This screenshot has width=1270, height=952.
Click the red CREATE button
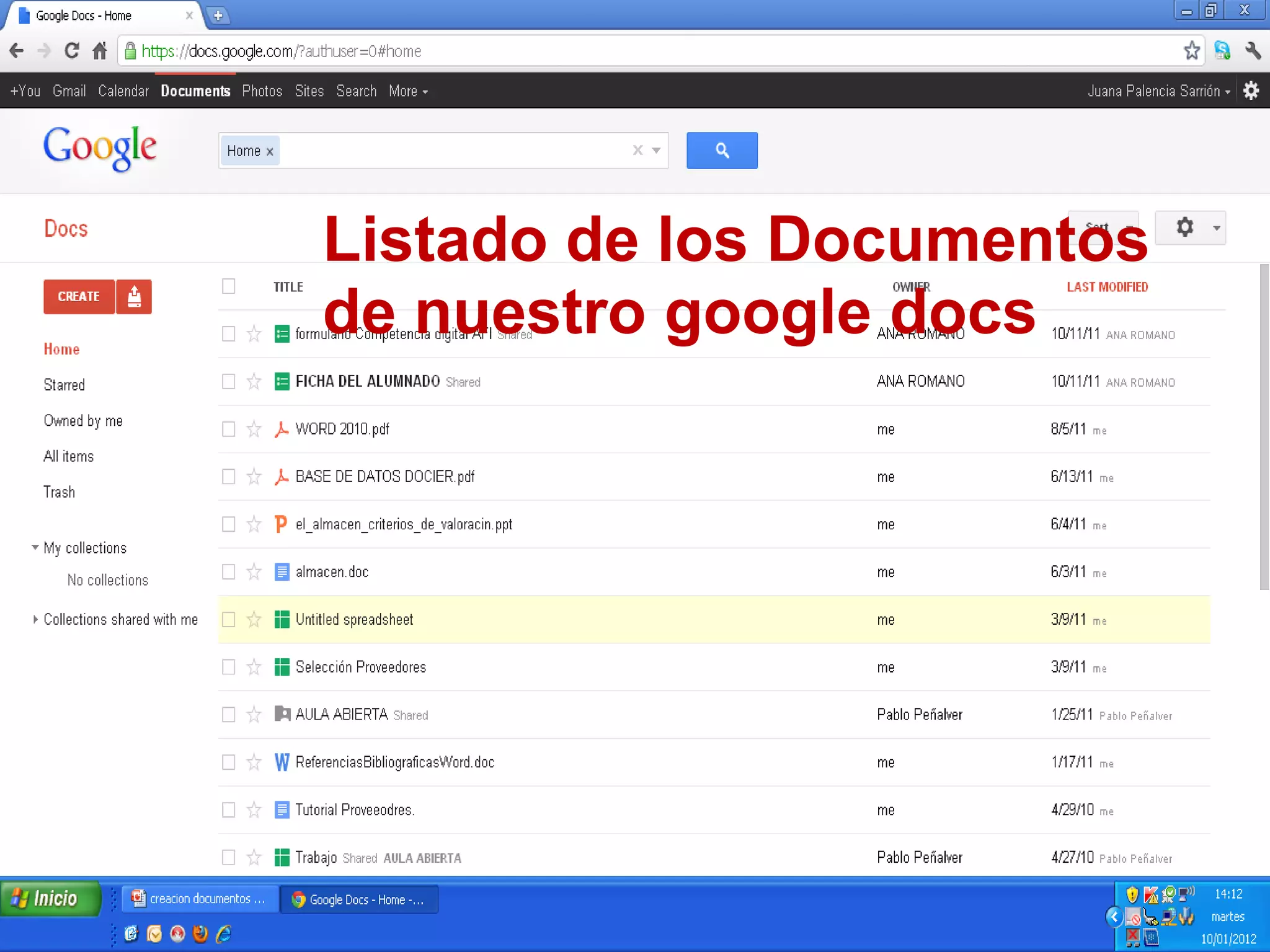click(x=79, y=297)
